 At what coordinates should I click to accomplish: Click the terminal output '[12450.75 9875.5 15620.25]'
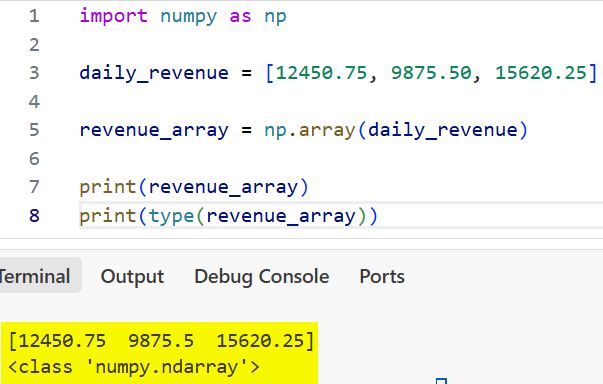coord(162,341)
